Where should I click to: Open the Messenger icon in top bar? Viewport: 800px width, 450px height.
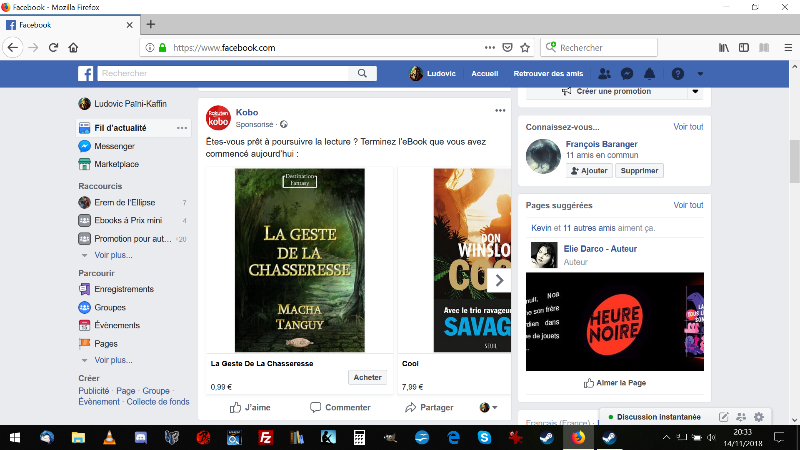click(x=627, y=74)
